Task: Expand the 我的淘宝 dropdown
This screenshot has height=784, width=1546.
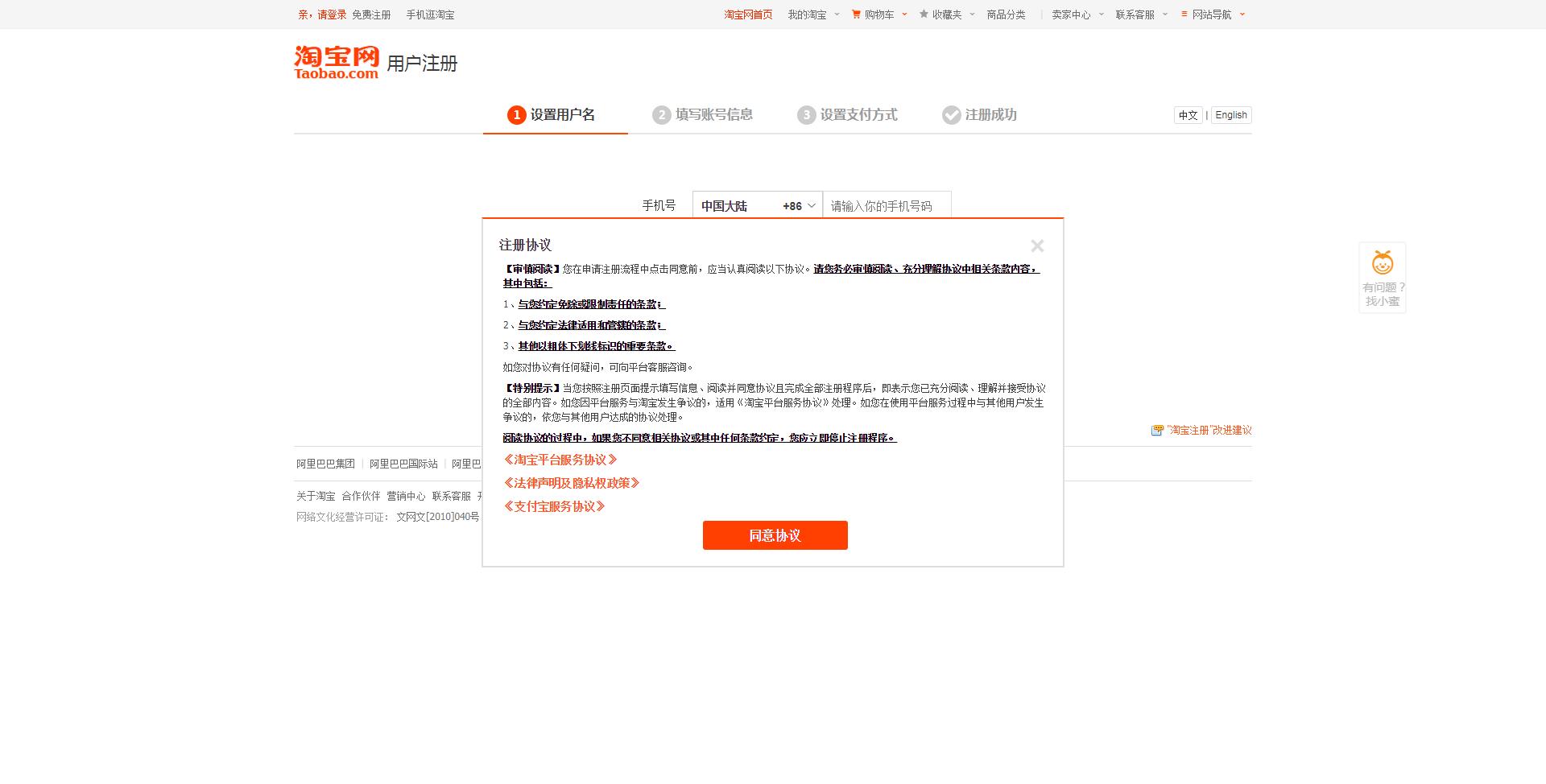Action: pos(836,14)
